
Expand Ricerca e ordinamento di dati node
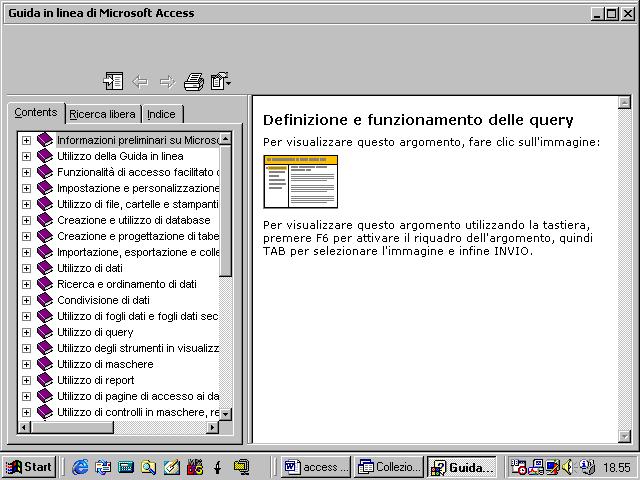tap(26, 284)
